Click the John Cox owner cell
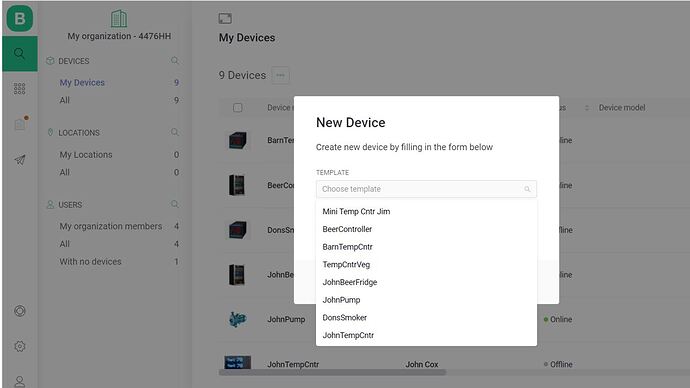Image resolution: width=690 pixels, height=388 pixels. pos(422,364)
